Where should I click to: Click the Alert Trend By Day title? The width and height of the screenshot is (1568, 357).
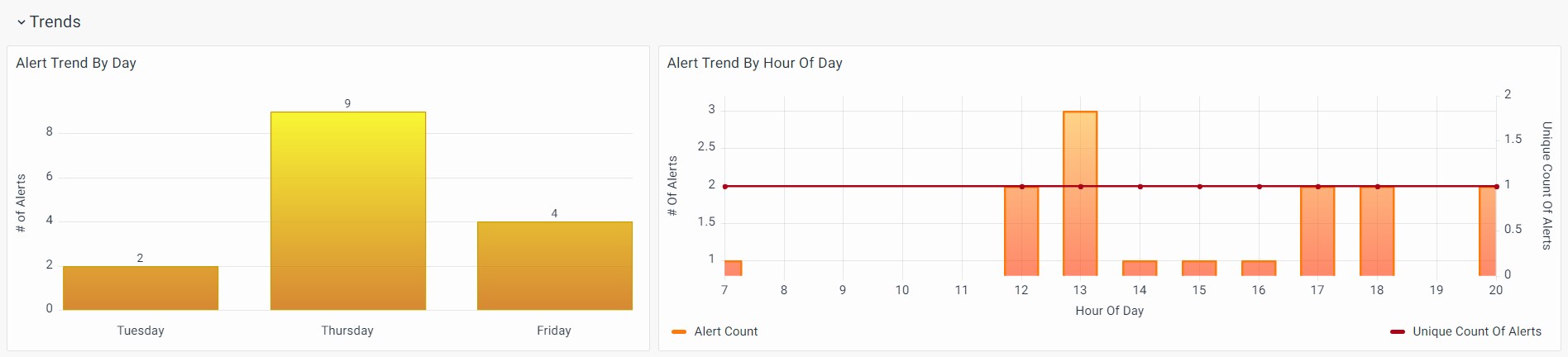[76, 63]
